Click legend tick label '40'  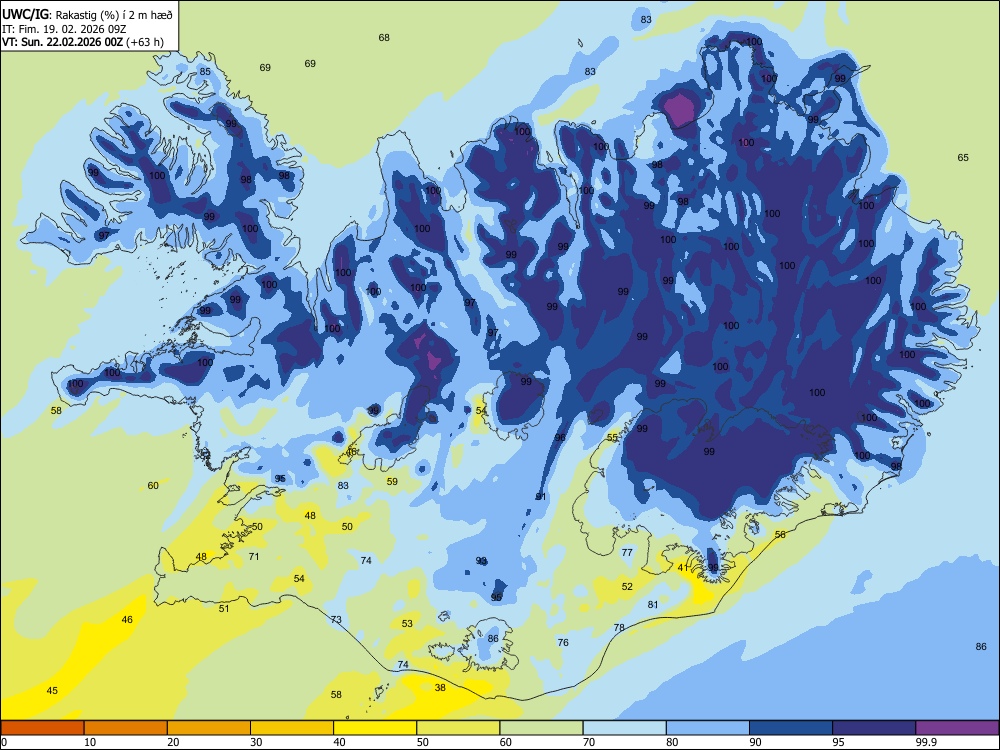tap(339, 742)
